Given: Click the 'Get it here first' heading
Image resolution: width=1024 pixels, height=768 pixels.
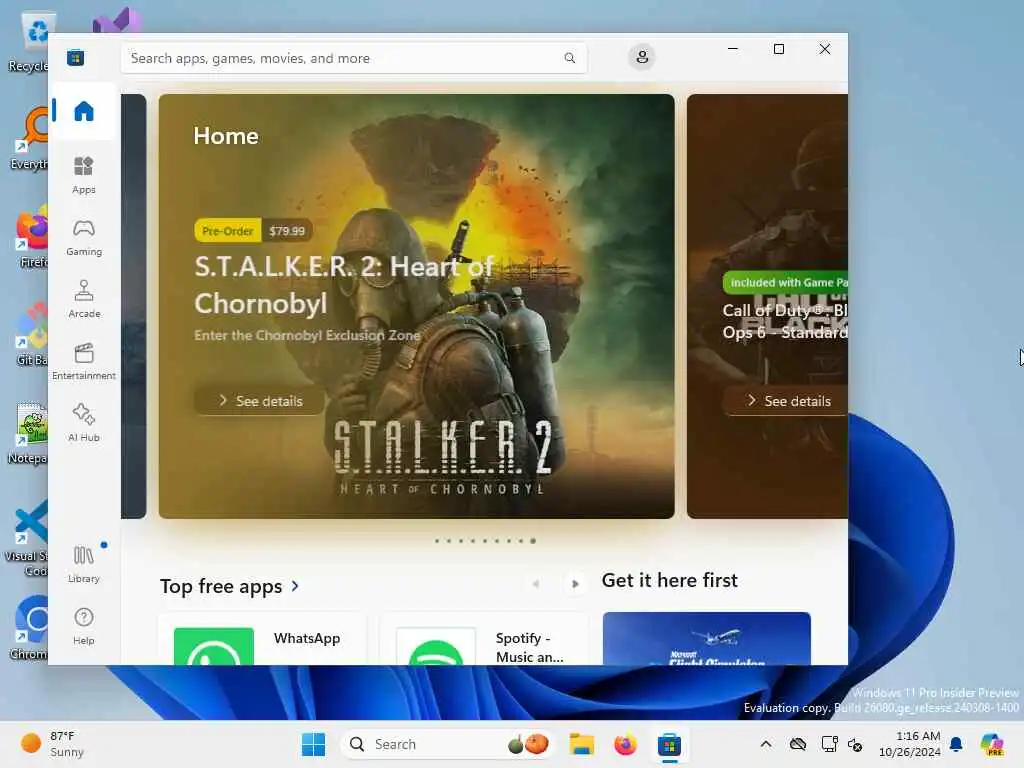Looking at the screenshot, I should click(x=669, y=580).
